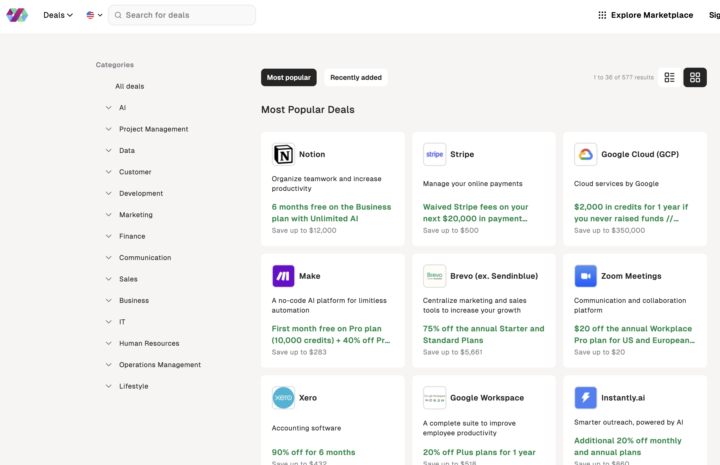The image size is (720, 465).
Task: Expand the Sales category chevron
Action: [108, 279]
